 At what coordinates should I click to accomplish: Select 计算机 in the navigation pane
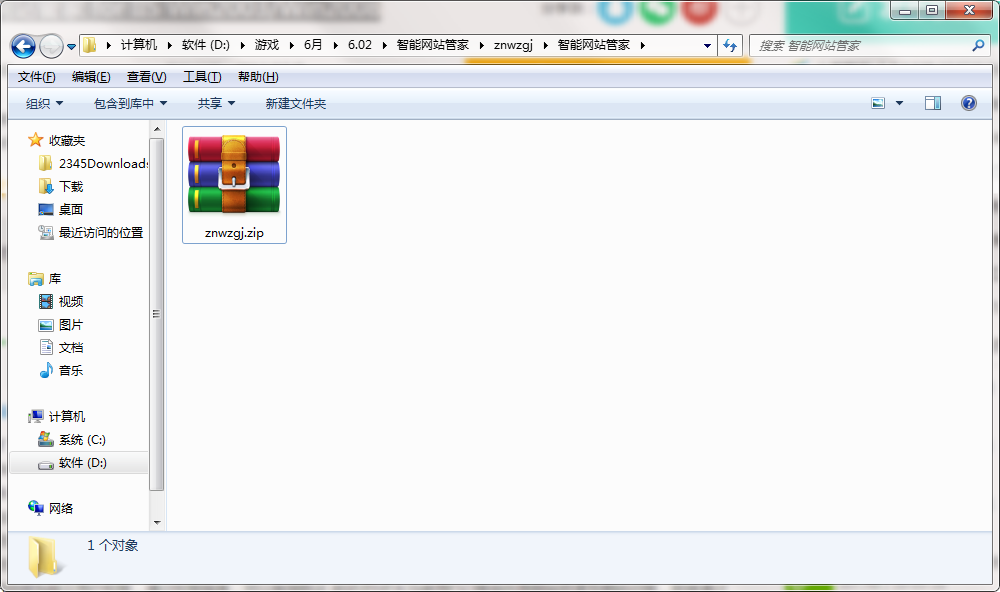[67, 417]
